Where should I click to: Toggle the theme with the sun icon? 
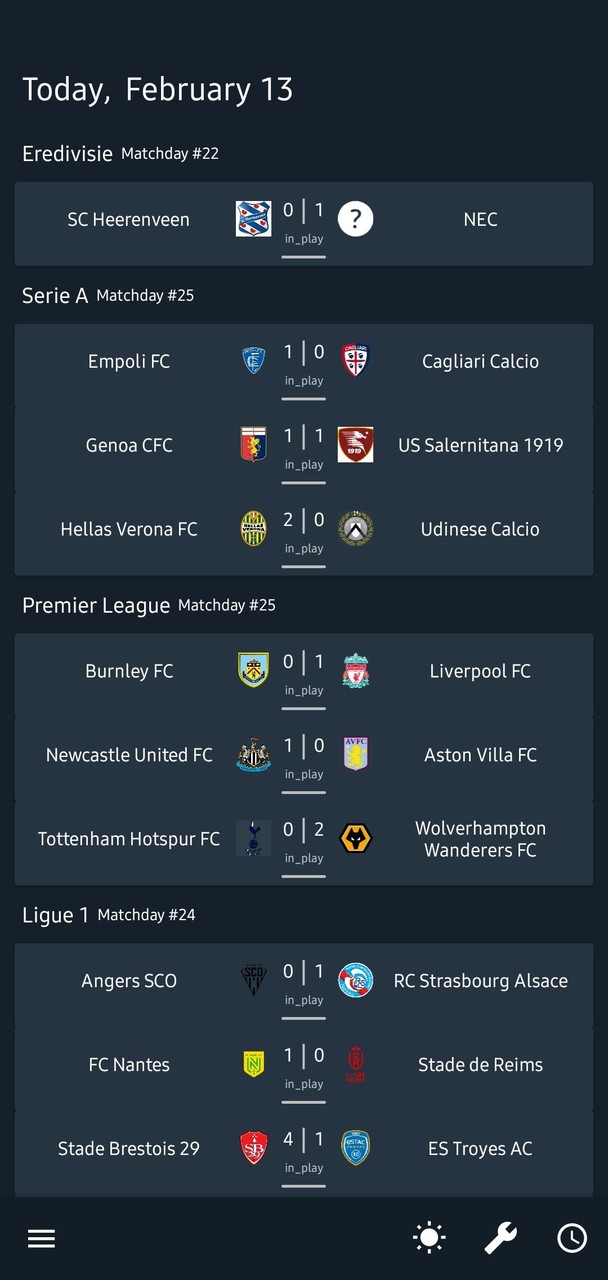coord(428,1237)
